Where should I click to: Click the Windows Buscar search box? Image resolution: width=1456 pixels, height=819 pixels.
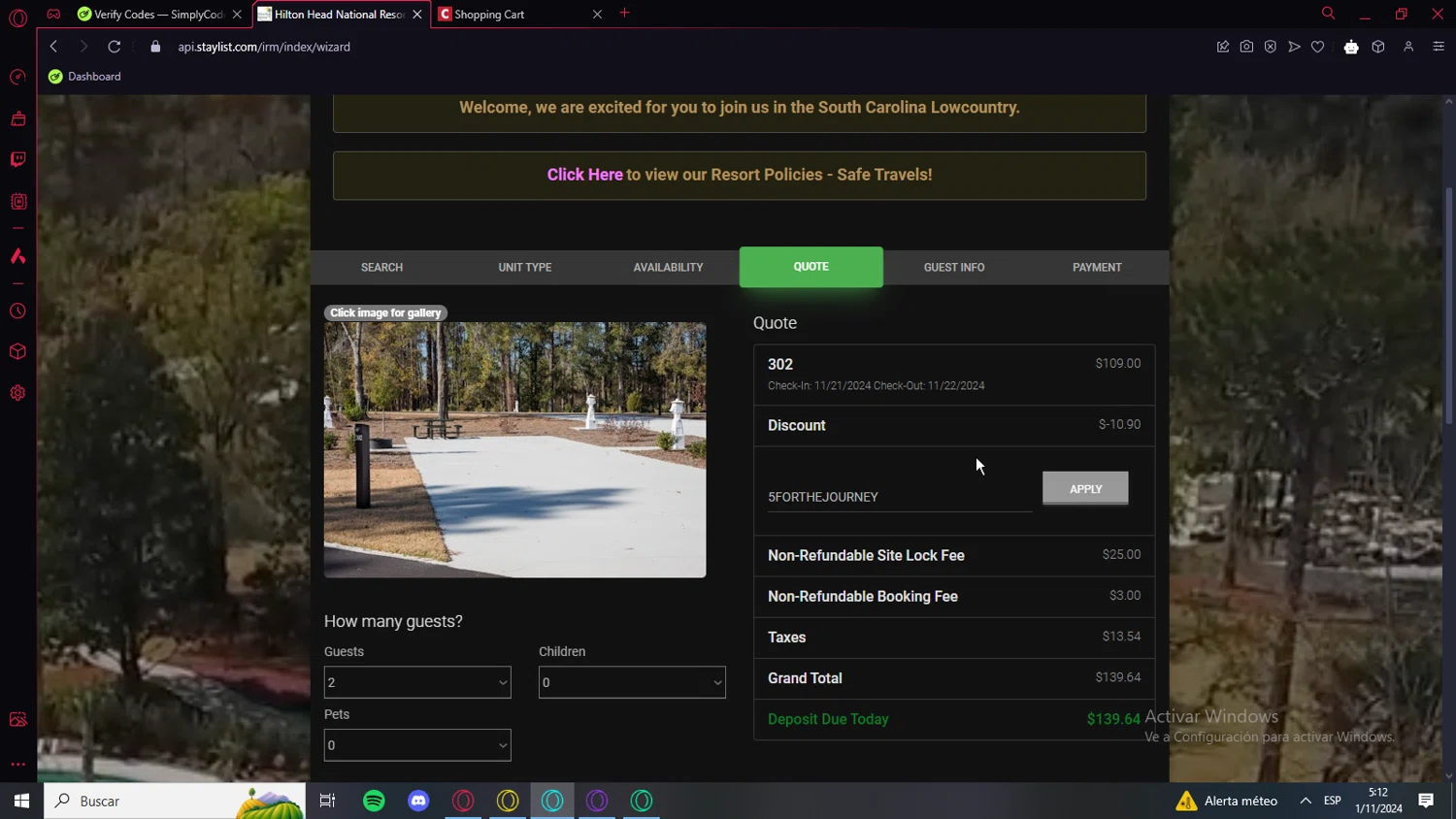[175, 801]
